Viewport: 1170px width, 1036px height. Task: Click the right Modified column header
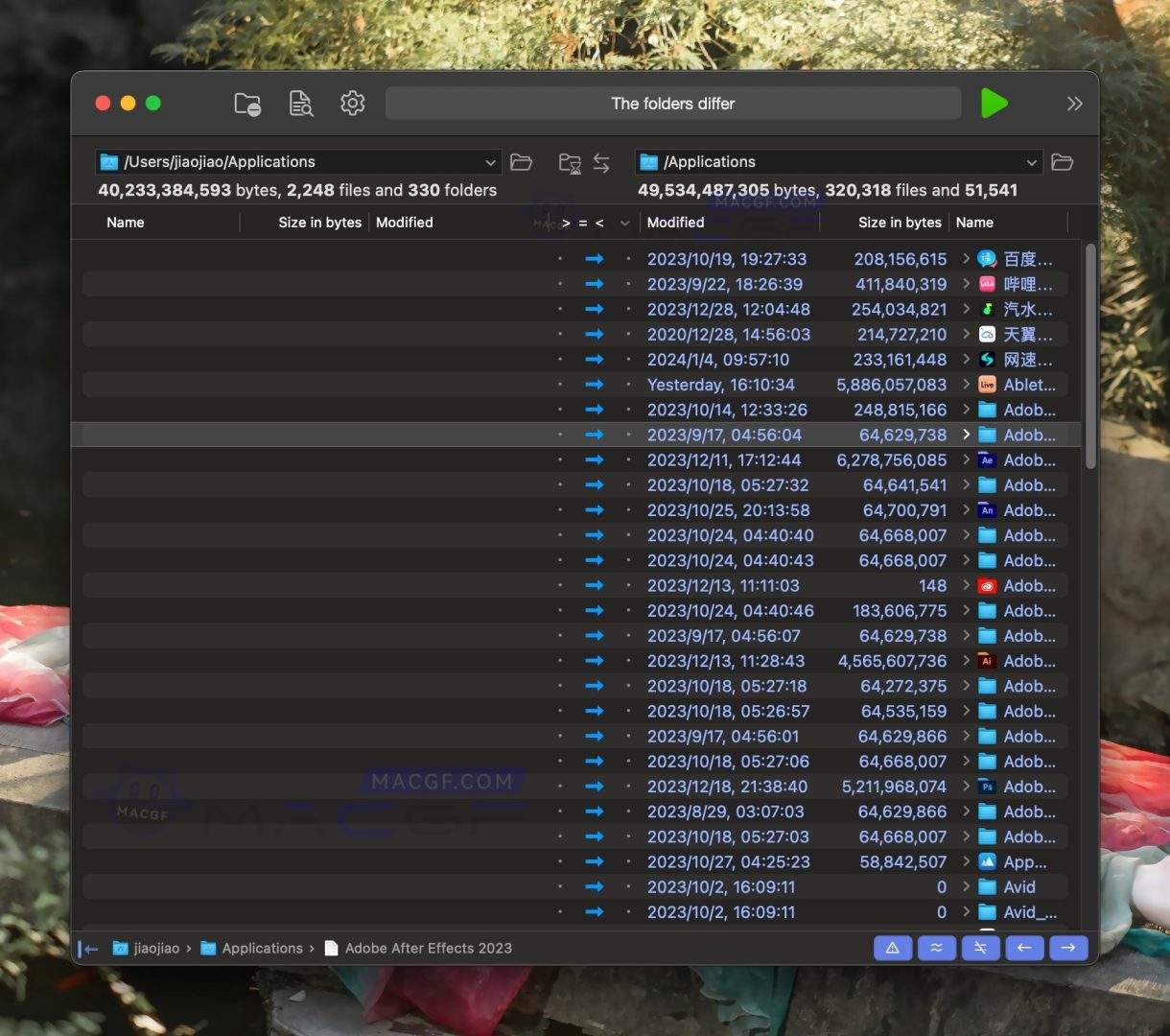[676, 223]
